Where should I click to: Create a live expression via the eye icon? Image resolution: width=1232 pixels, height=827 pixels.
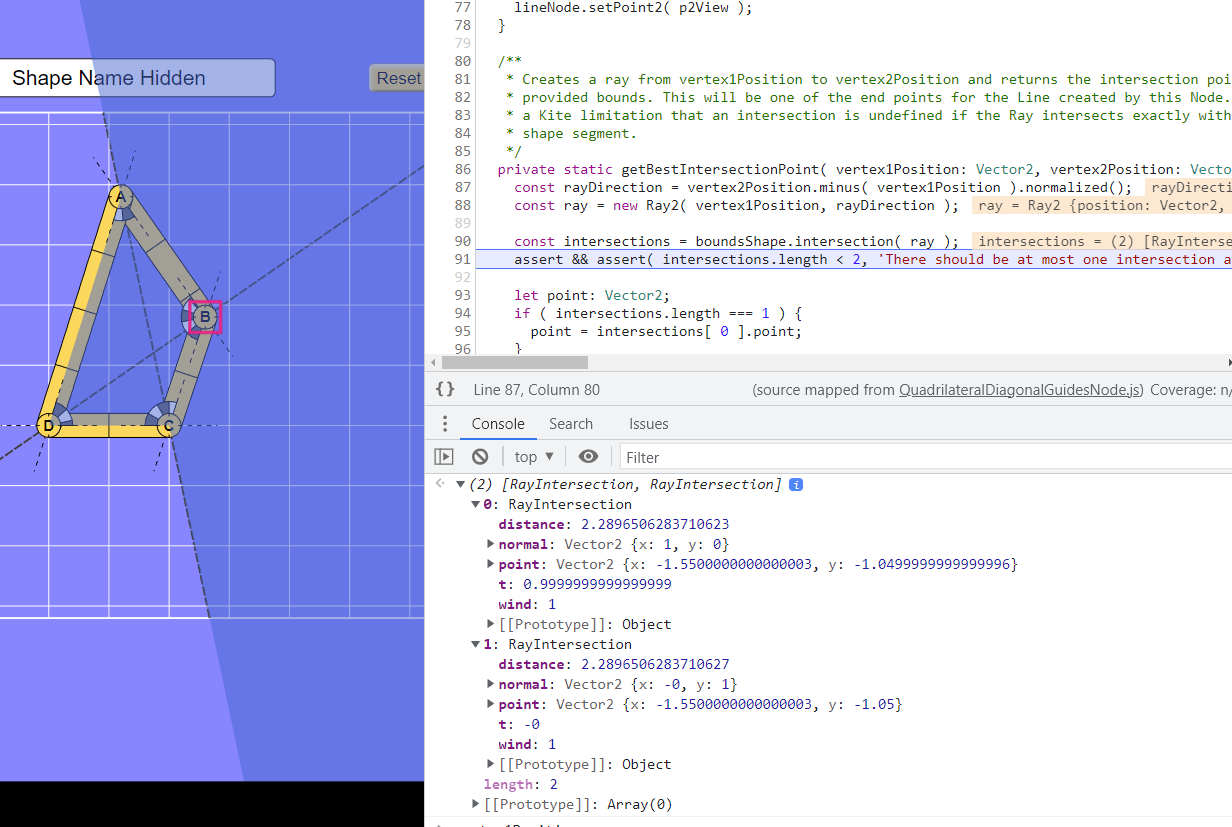[588, 456]
